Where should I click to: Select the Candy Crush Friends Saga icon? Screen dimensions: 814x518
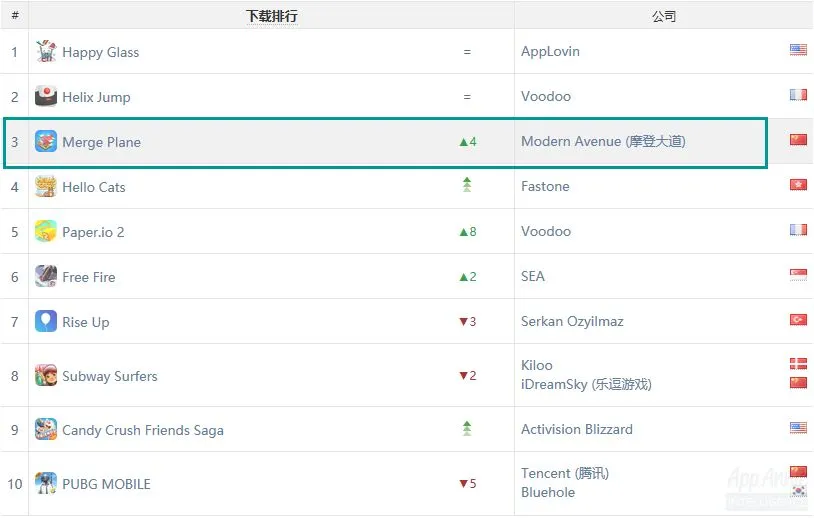(46, 430)
